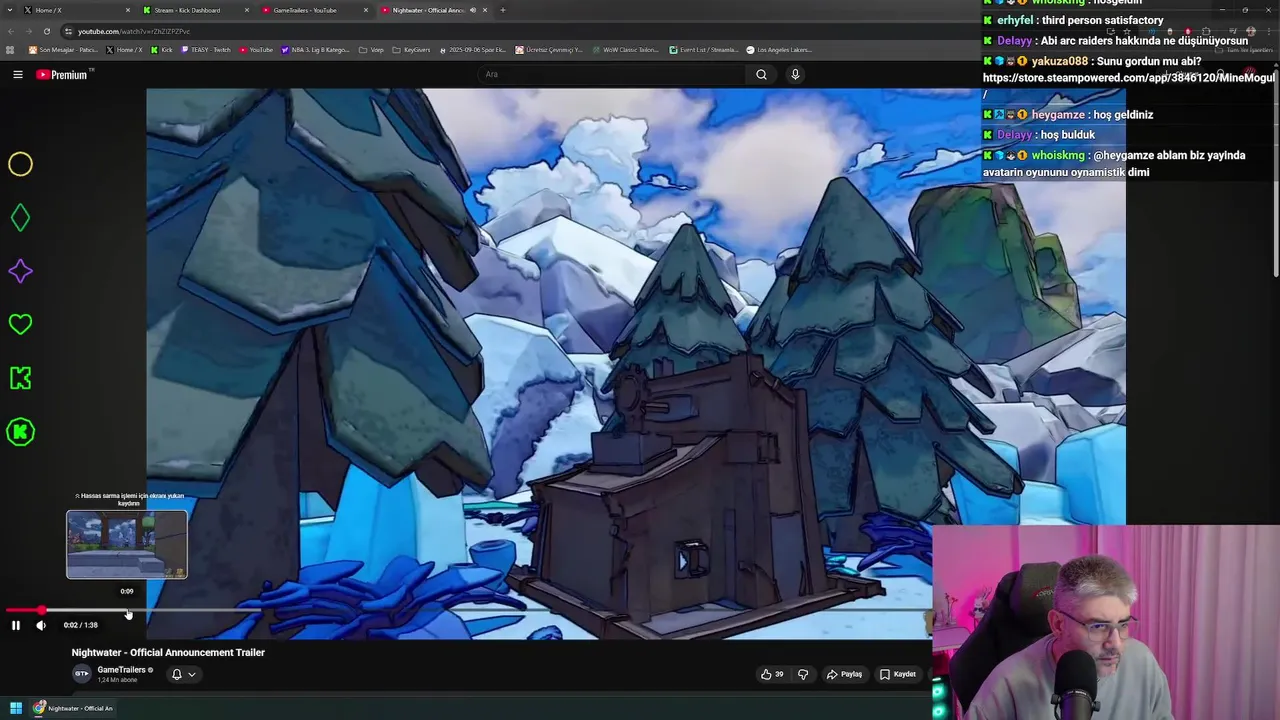This screenshot has width=1280, height=720.
Task: Open the Event List / Streamlabs bookmark
Action: click(x=703, y=50)
